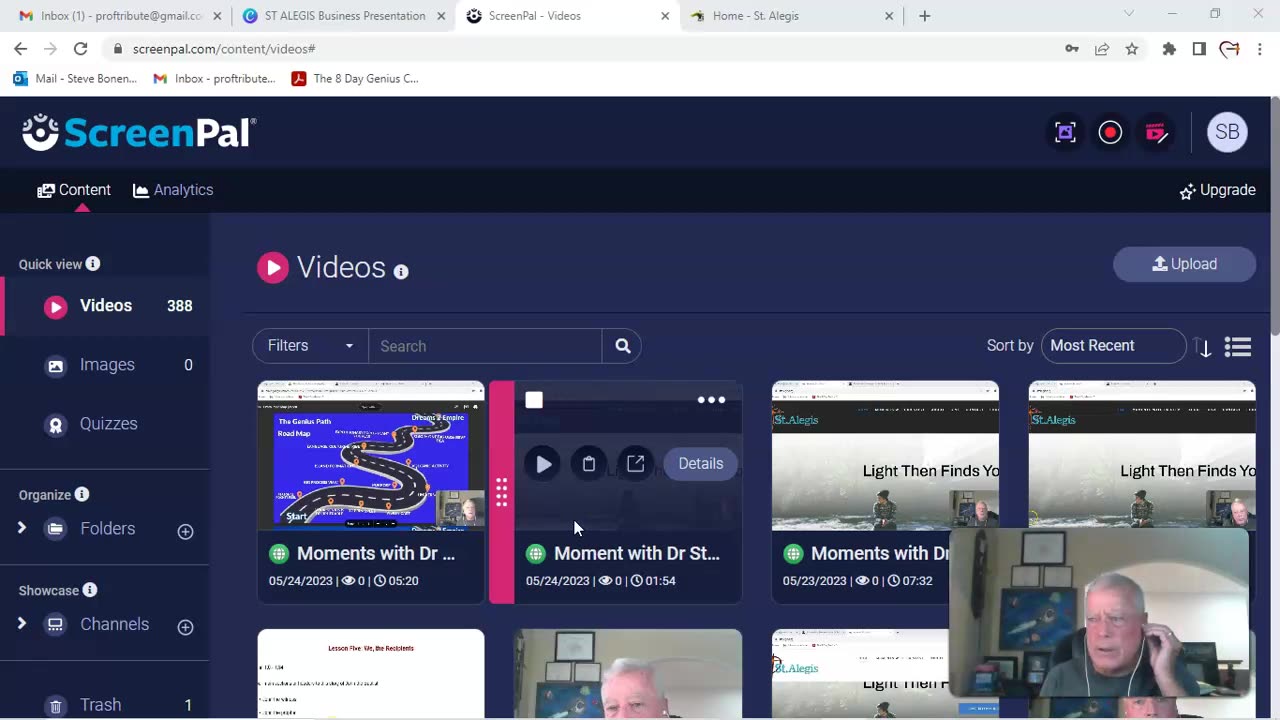Viewport: 1280px width, 720px height.
Task: Click the browser address bar
Action: pos(580,49)
